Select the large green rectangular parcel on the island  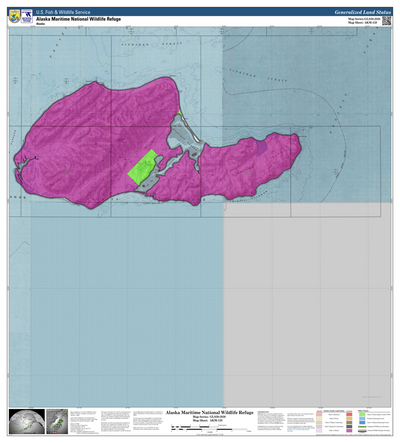[142, 167]
